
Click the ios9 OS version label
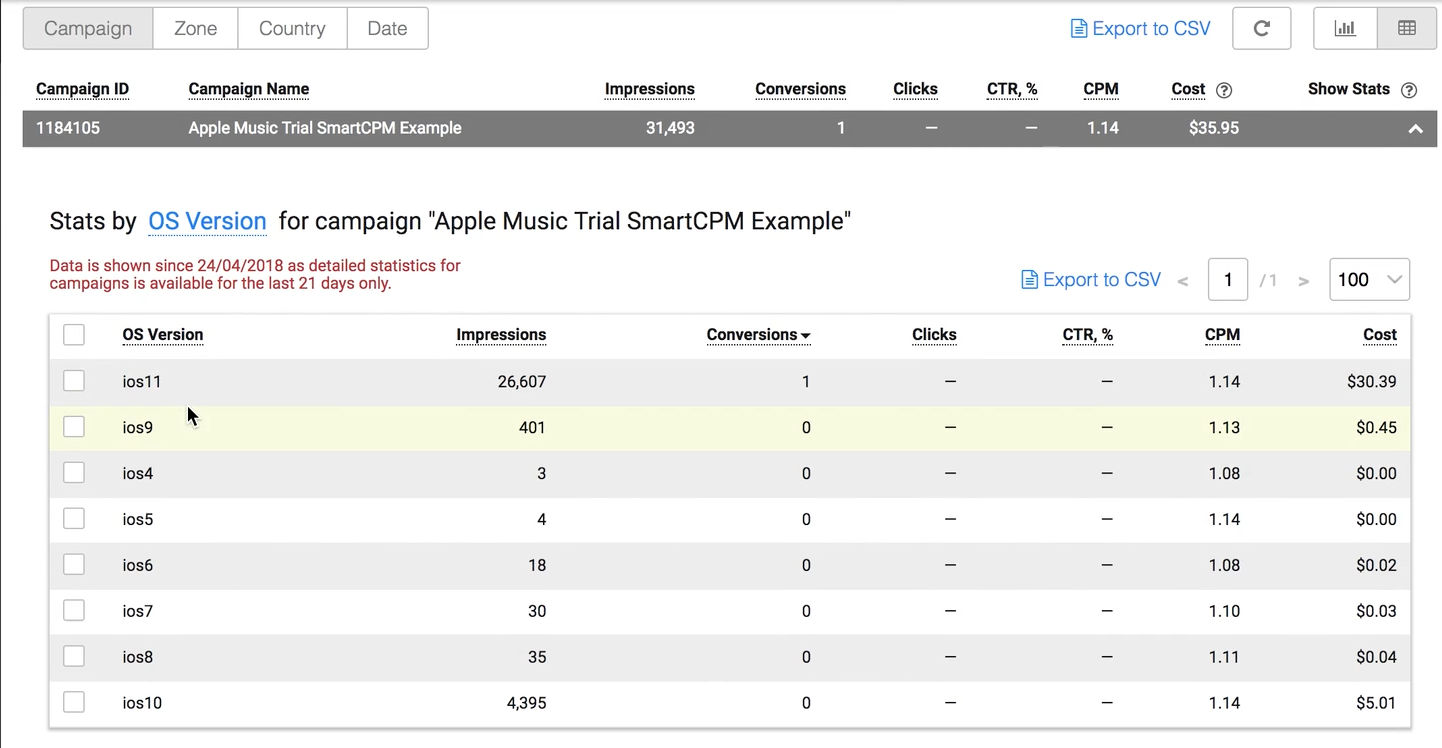click(138, 428)
